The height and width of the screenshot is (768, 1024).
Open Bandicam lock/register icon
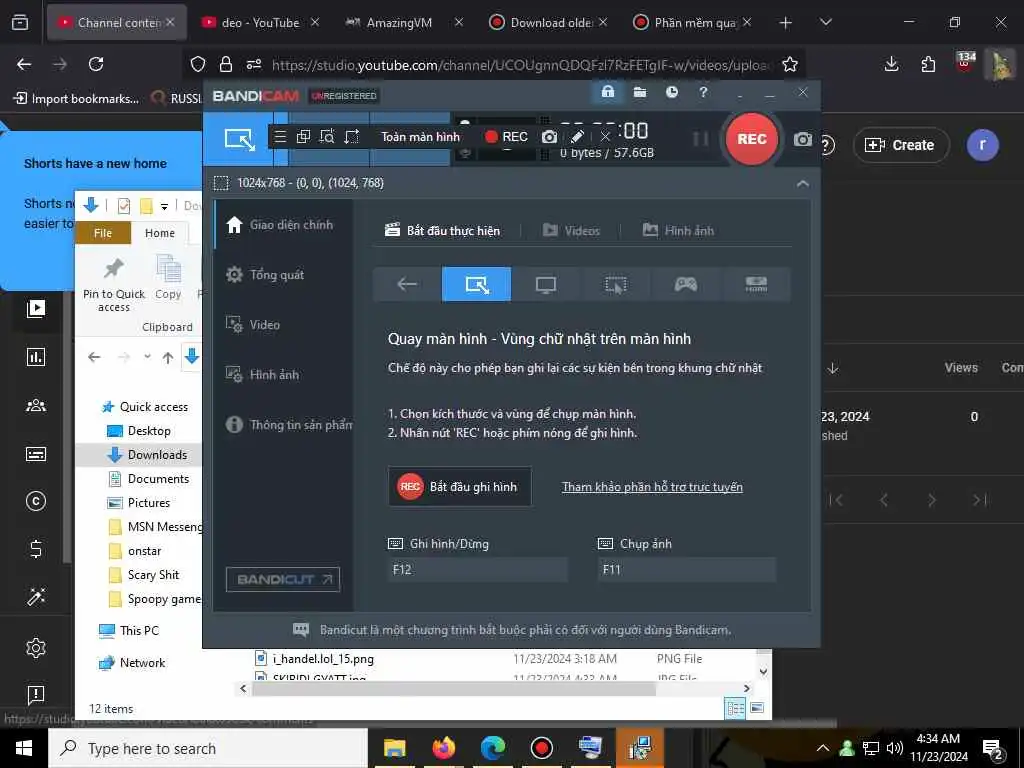pyautogui.click(x=608, y=92)
